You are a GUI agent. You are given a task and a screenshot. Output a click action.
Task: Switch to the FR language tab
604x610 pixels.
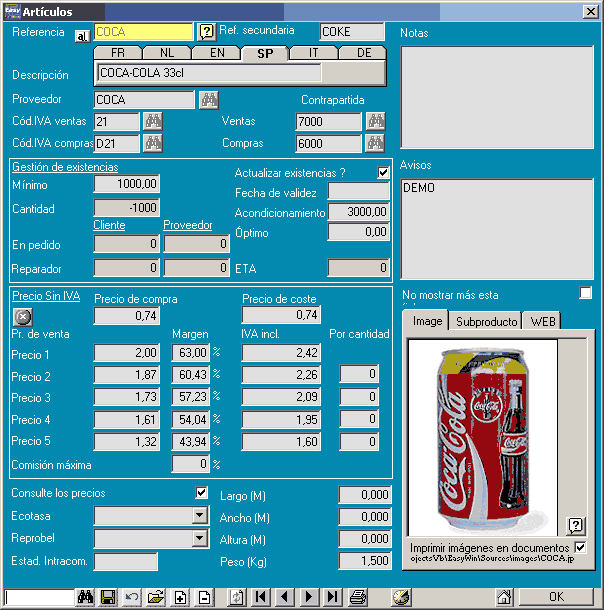pyautogui.click(x=118, y=53)
